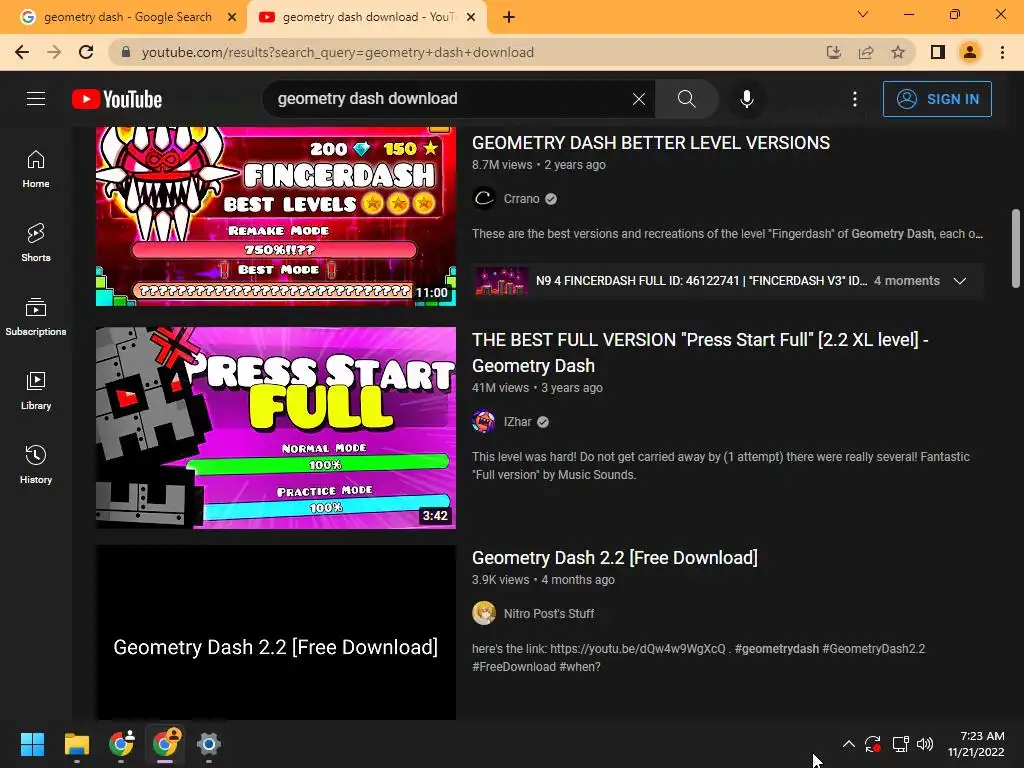The image size is (1024, 768).
Task: Click the magnifier search button
Action: click(x=686, y=99)
